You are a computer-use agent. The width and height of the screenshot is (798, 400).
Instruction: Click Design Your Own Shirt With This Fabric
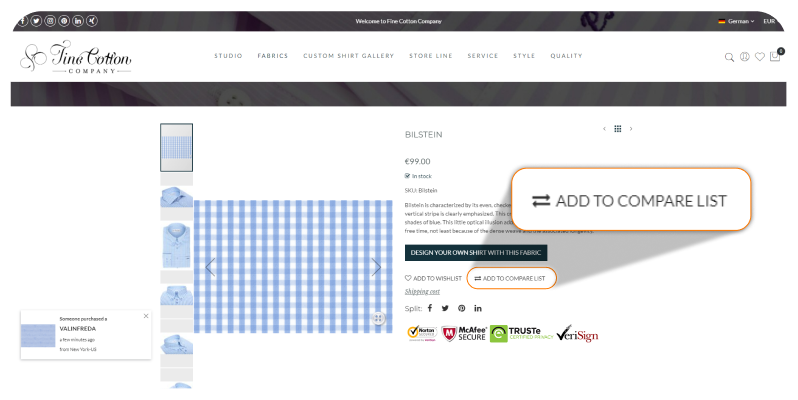pyautogui.click(x=476, y=252)
